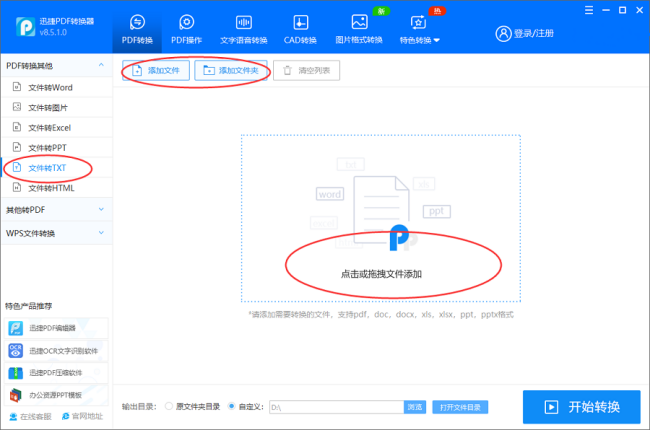This screenshot has height=430, width=650.
Task: Click the OCR eye product icon
Action: (x=16, y=351)
